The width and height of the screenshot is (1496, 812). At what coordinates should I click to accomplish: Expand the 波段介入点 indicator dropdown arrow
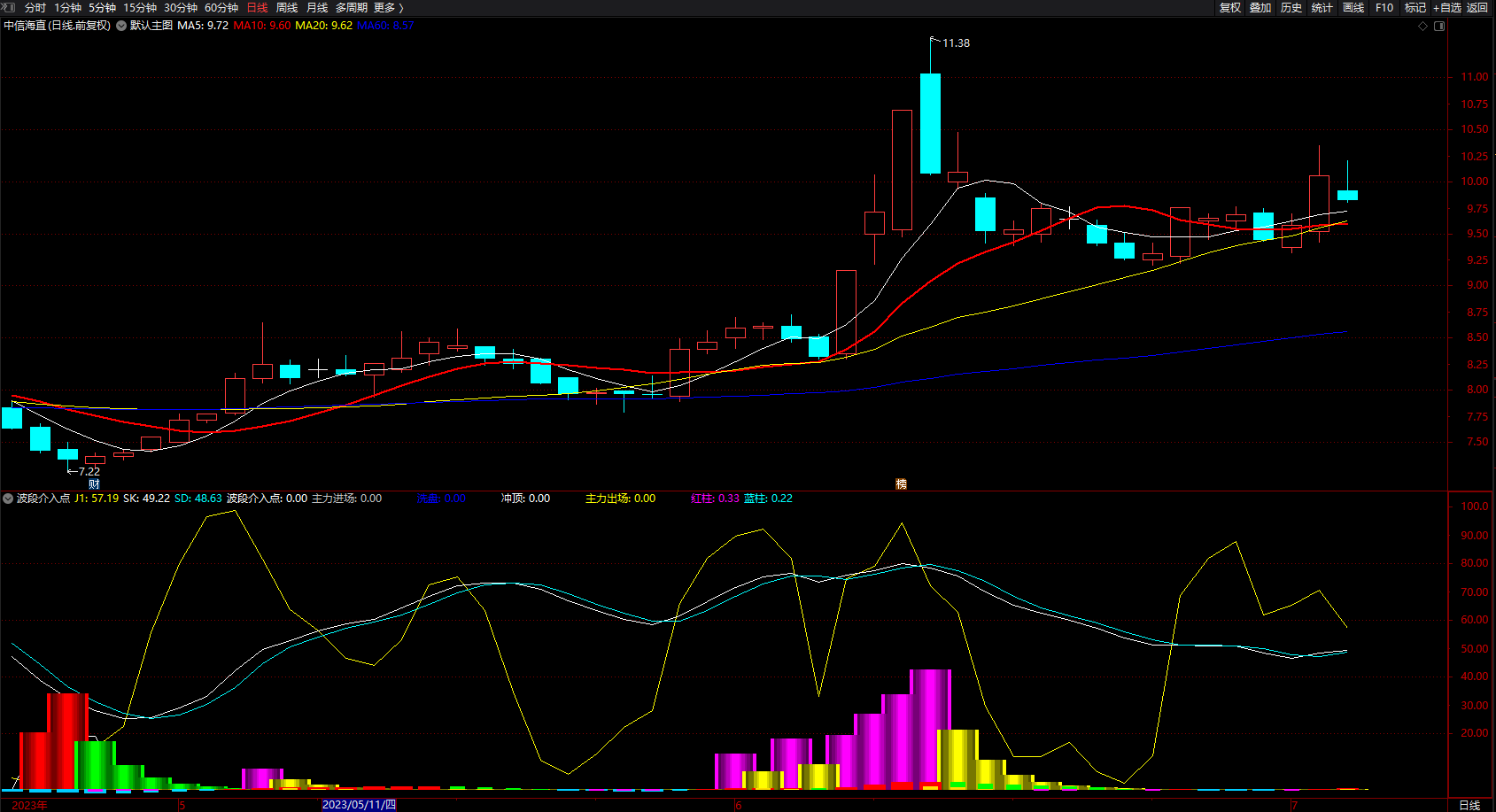click(8, 499)
